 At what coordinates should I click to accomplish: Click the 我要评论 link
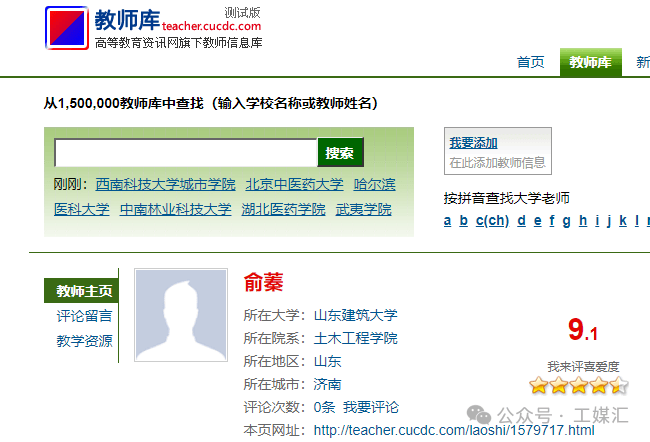[370, 407]
